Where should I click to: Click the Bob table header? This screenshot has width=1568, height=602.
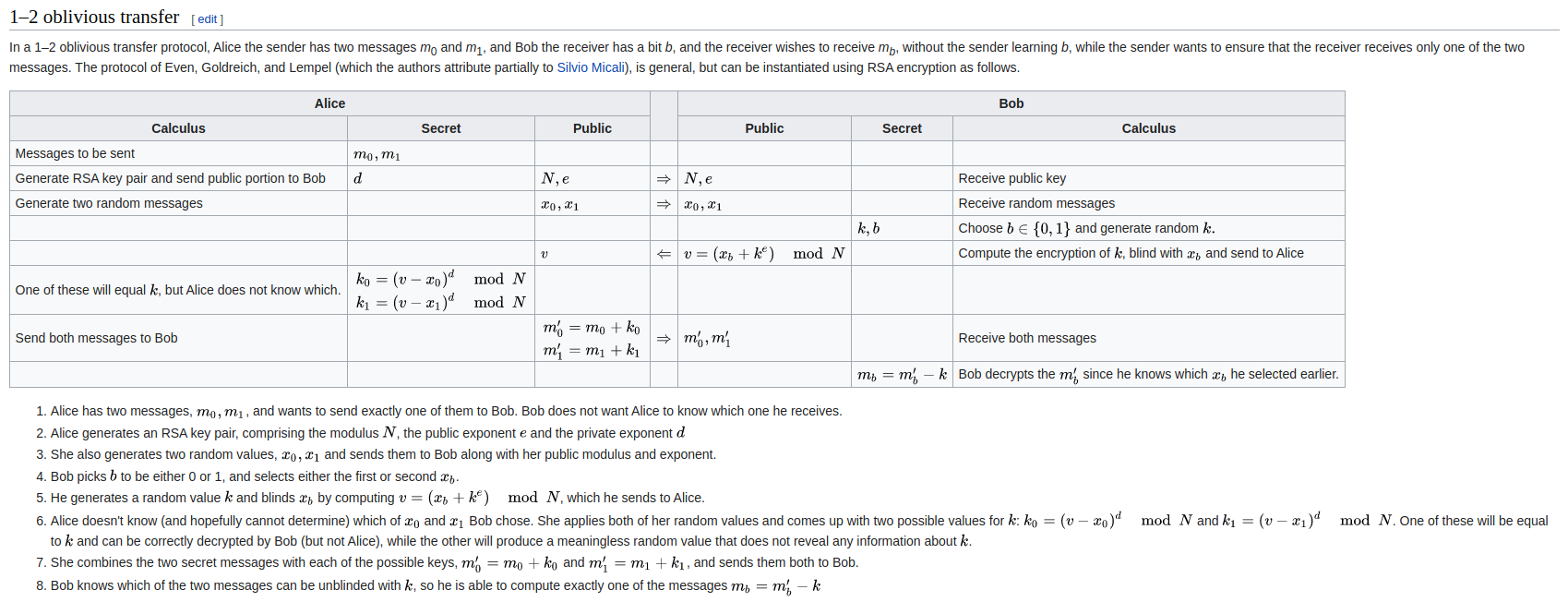1011,103
